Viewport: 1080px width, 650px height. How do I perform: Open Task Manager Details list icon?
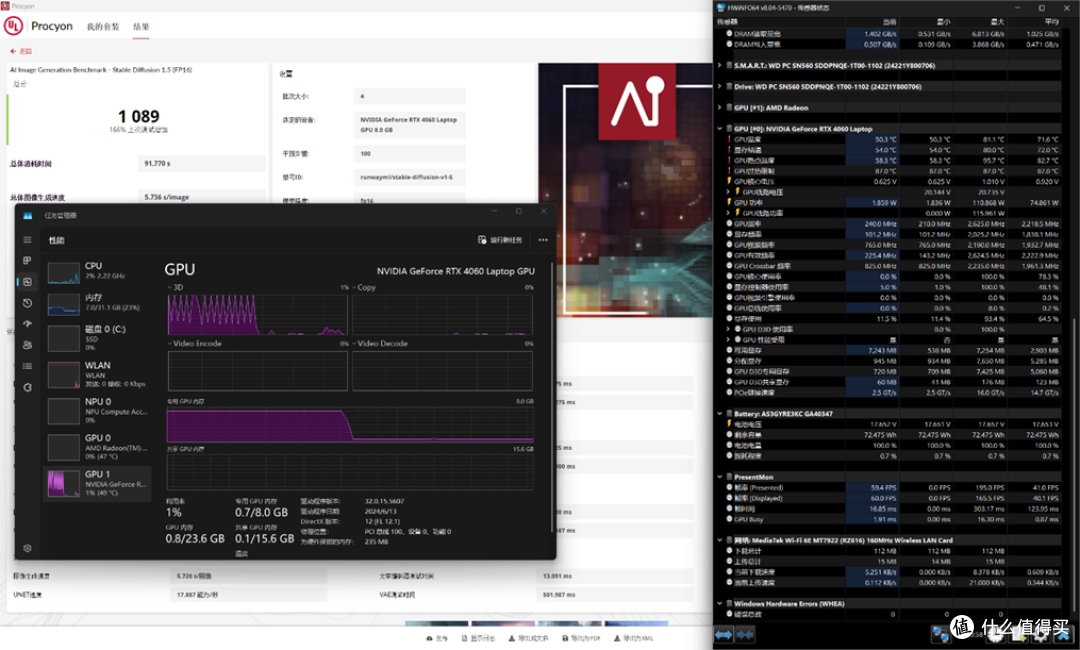click(28, 366)
